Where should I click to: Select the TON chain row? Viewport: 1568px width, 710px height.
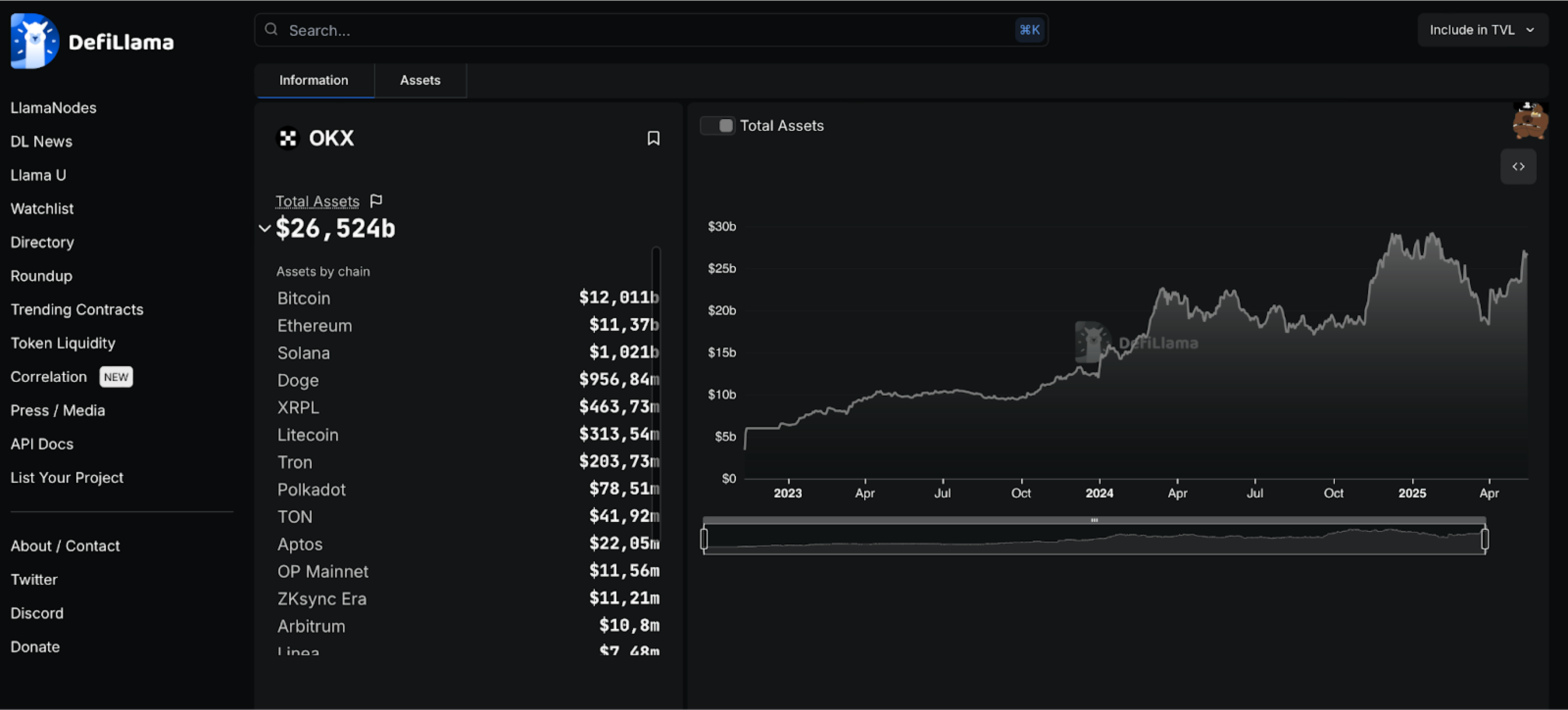pyautogui.click(x=468, y=516)
